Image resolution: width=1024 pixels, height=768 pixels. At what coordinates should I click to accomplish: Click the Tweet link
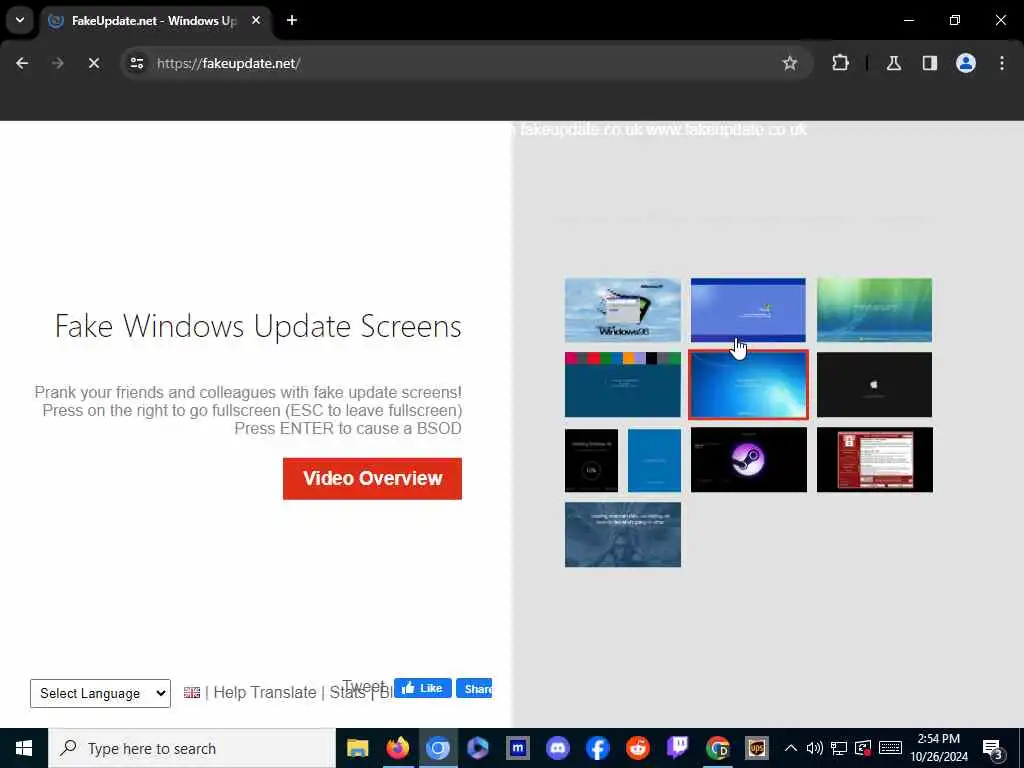tap(363, 686)
